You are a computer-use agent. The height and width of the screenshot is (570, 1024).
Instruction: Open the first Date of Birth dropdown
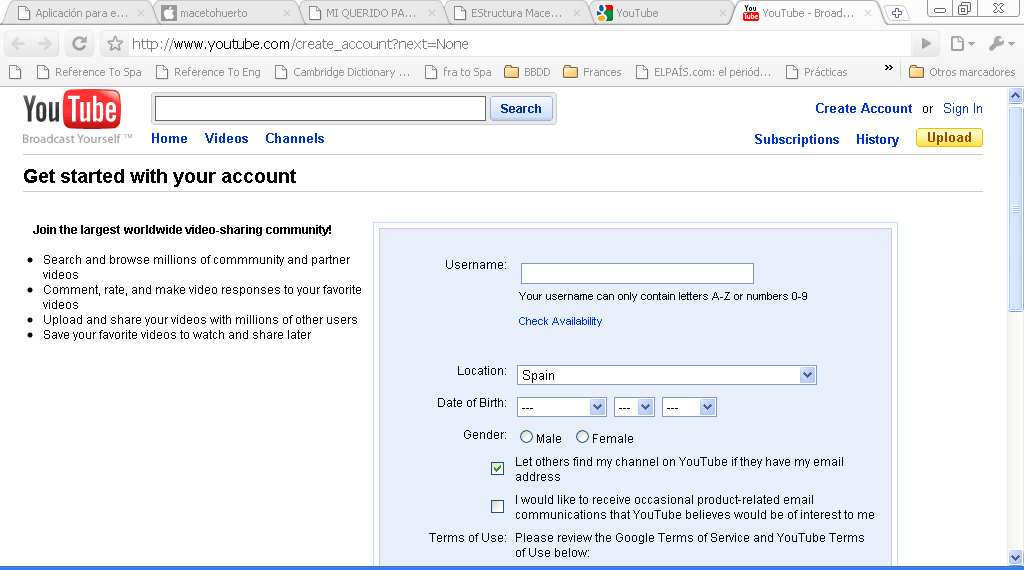coord(562,407)
